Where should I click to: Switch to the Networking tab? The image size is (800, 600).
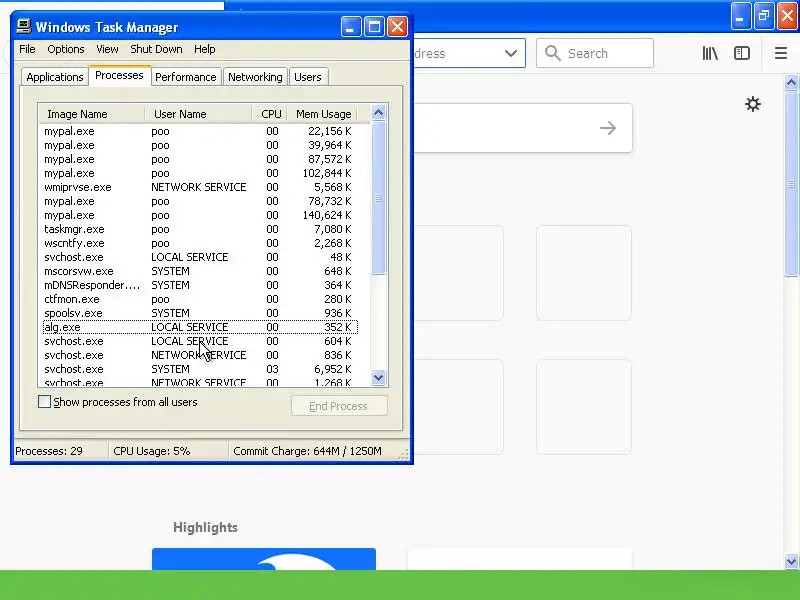(x=255, y=77)
